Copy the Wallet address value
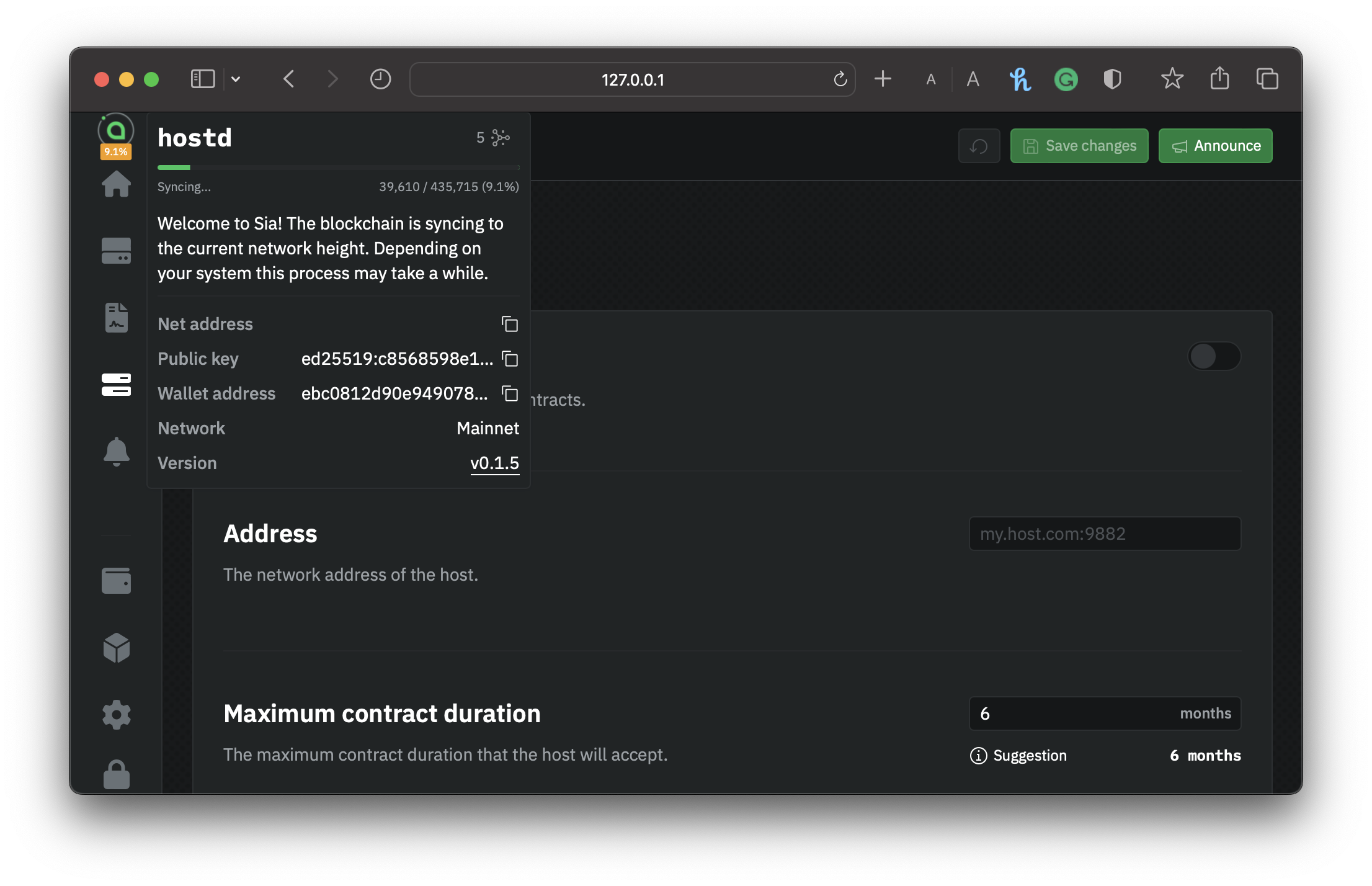This screenshot has height=886, width=1372. 510,393
